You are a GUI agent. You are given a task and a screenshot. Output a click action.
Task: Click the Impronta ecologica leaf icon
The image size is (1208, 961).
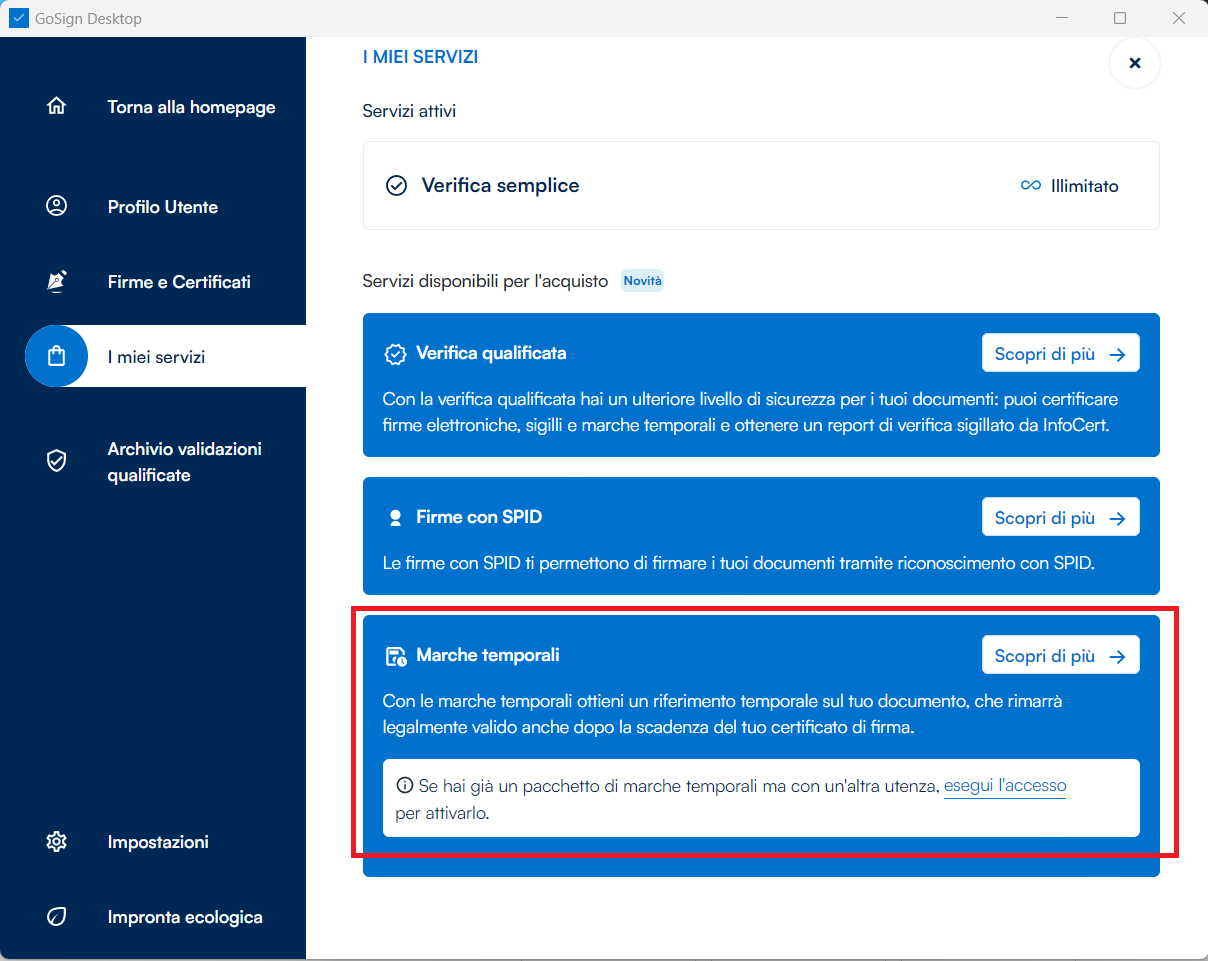(x=57, y=916)
